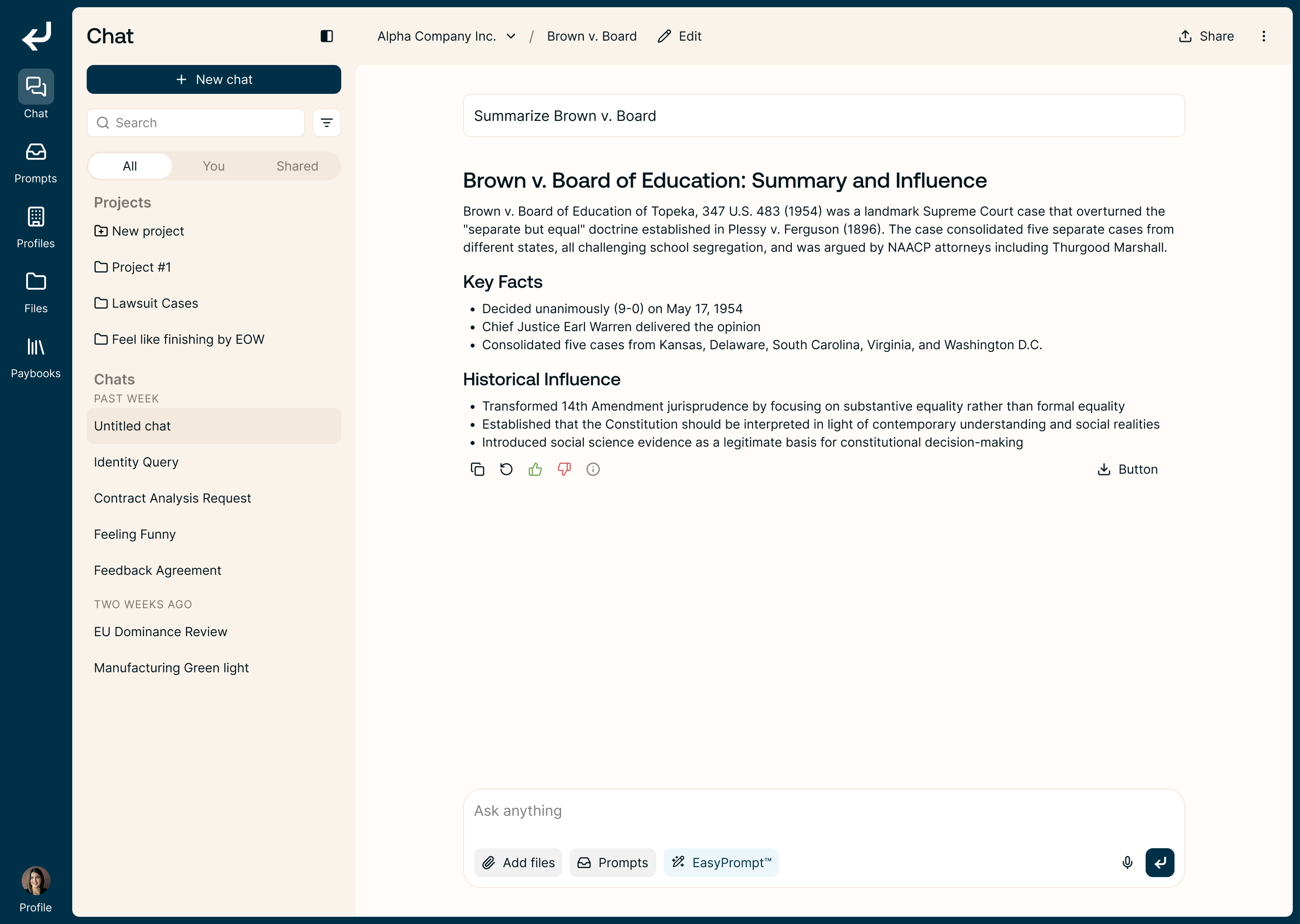Image resolution: width=1300 pixels, height=924 pixels.
Task: Open the chat list filter options
Action: coord(327,123)
